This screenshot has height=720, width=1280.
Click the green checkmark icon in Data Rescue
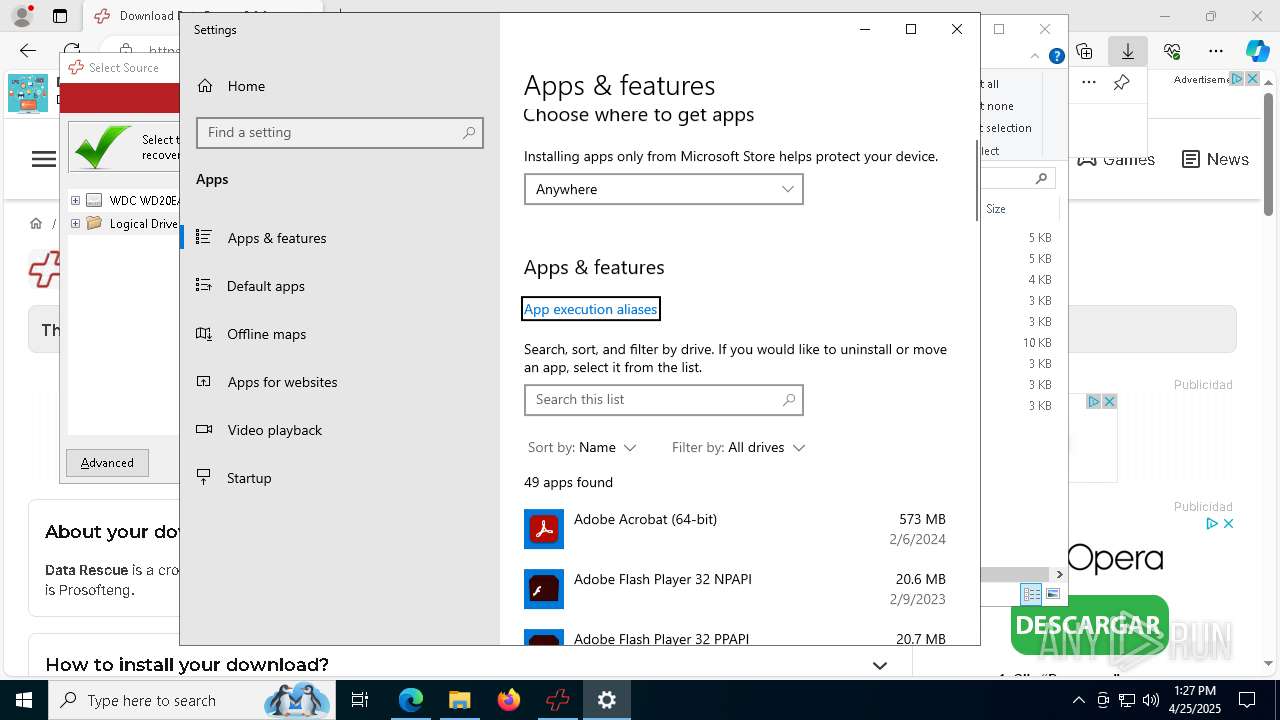click(102, 147)
